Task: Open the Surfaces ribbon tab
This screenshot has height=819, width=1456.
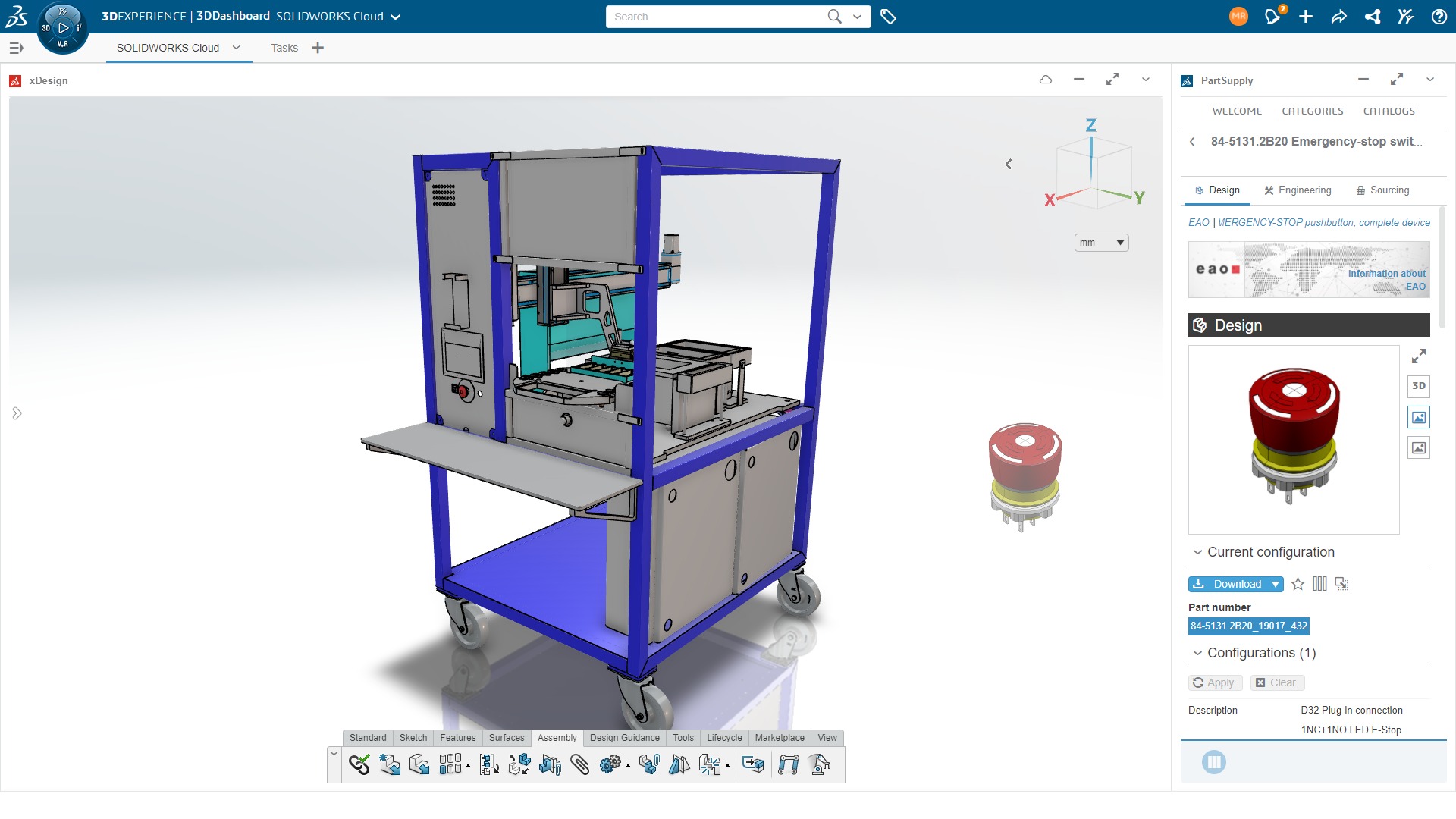Action: tap(506, 737)
